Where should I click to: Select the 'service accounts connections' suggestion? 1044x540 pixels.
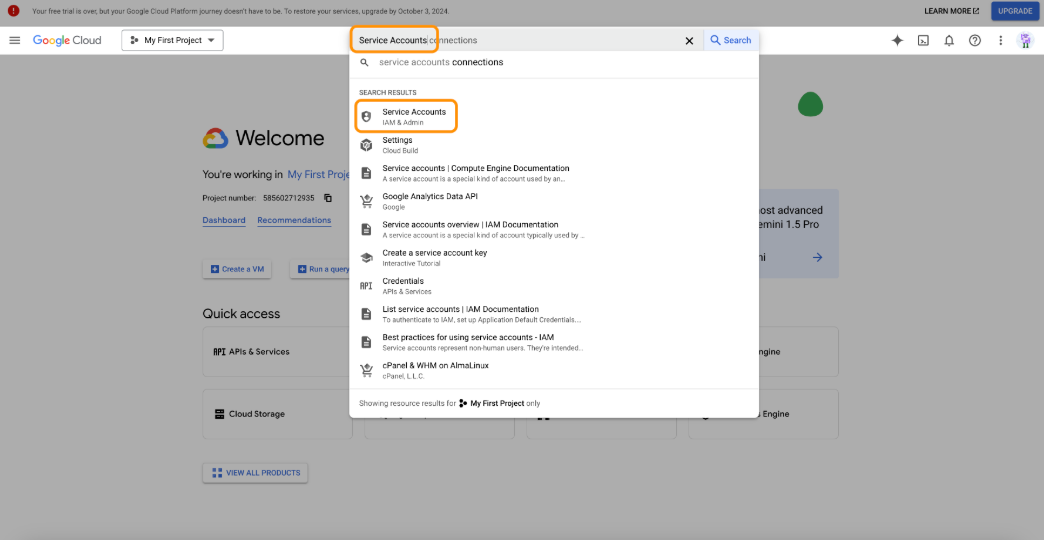[554, 63]
